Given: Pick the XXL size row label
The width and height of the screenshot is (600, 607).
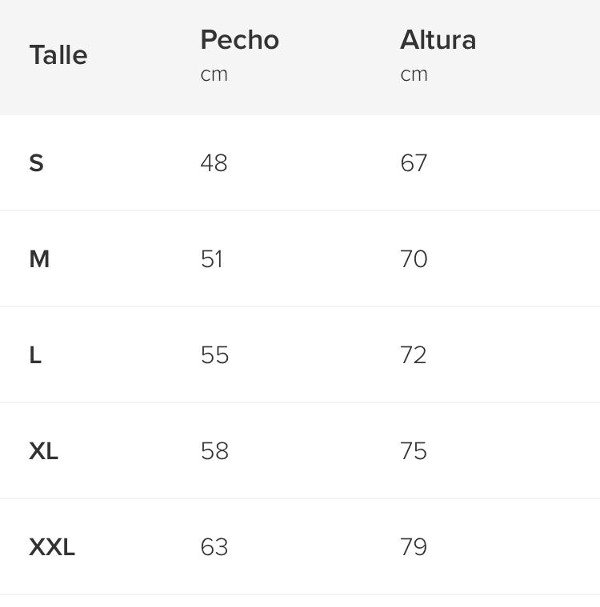Looking at the screenshot, I should click(52, 547).
